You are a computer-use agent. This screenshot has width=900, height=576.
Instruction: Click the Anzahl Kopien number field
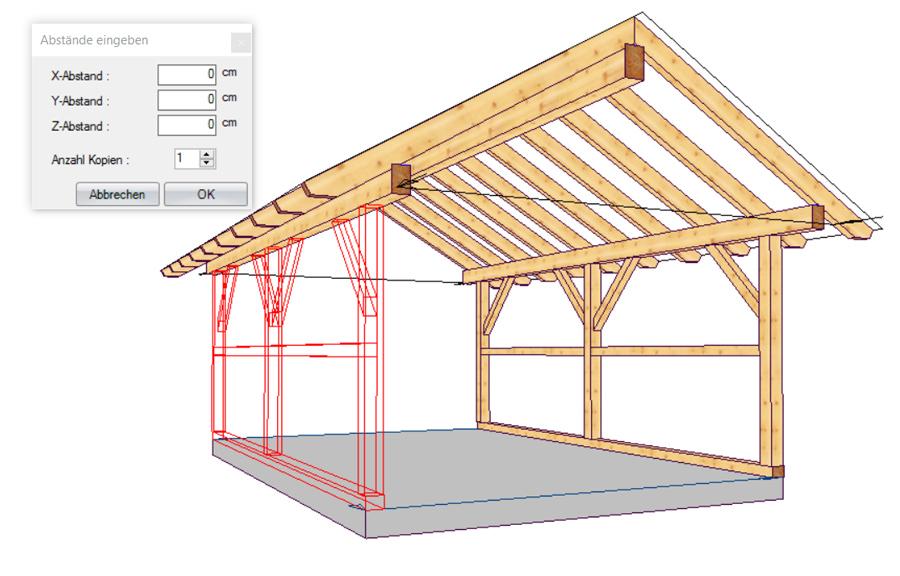(187, 158)
